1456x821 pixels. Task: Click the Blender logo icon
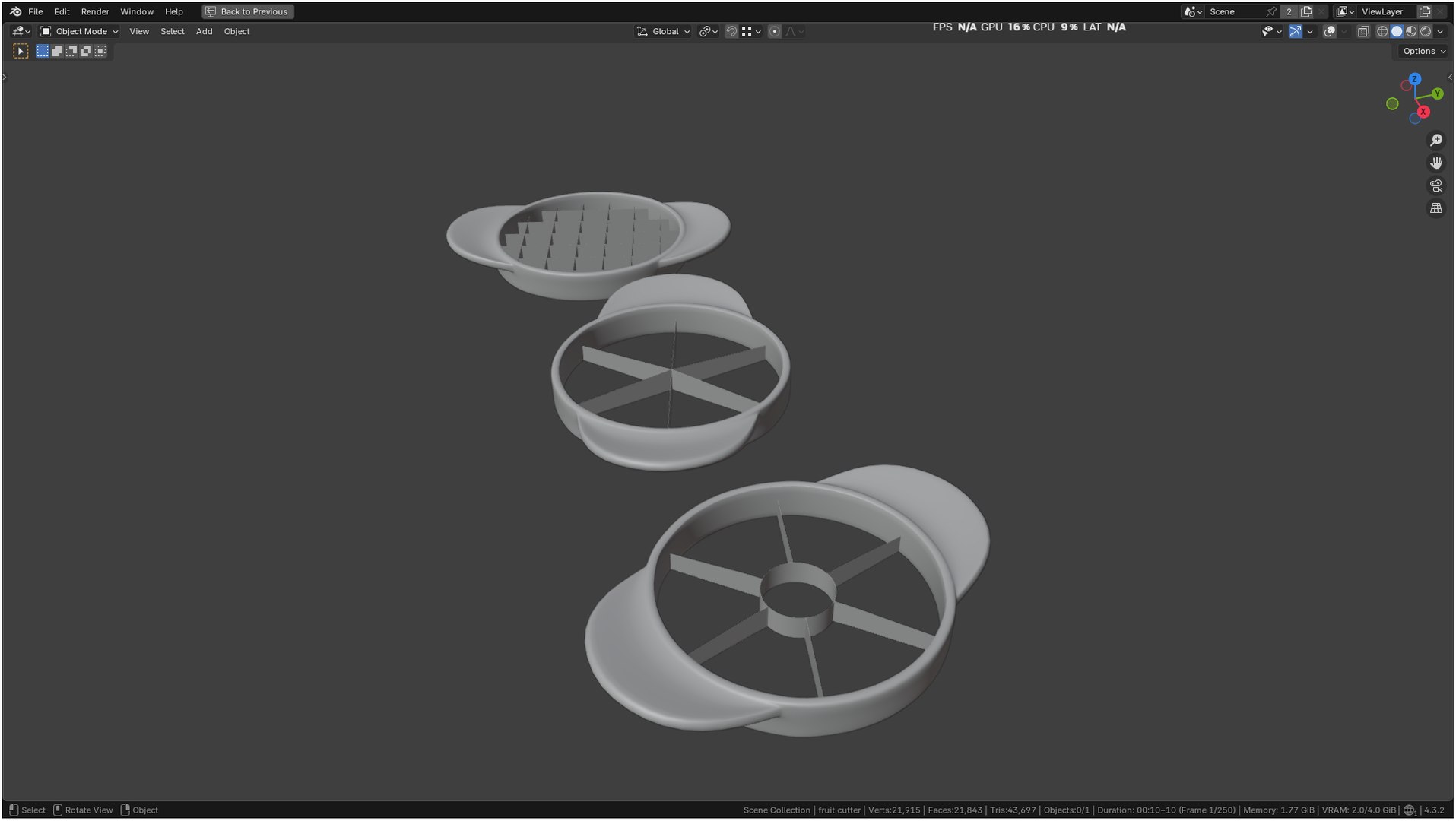(x=15, y=11)
